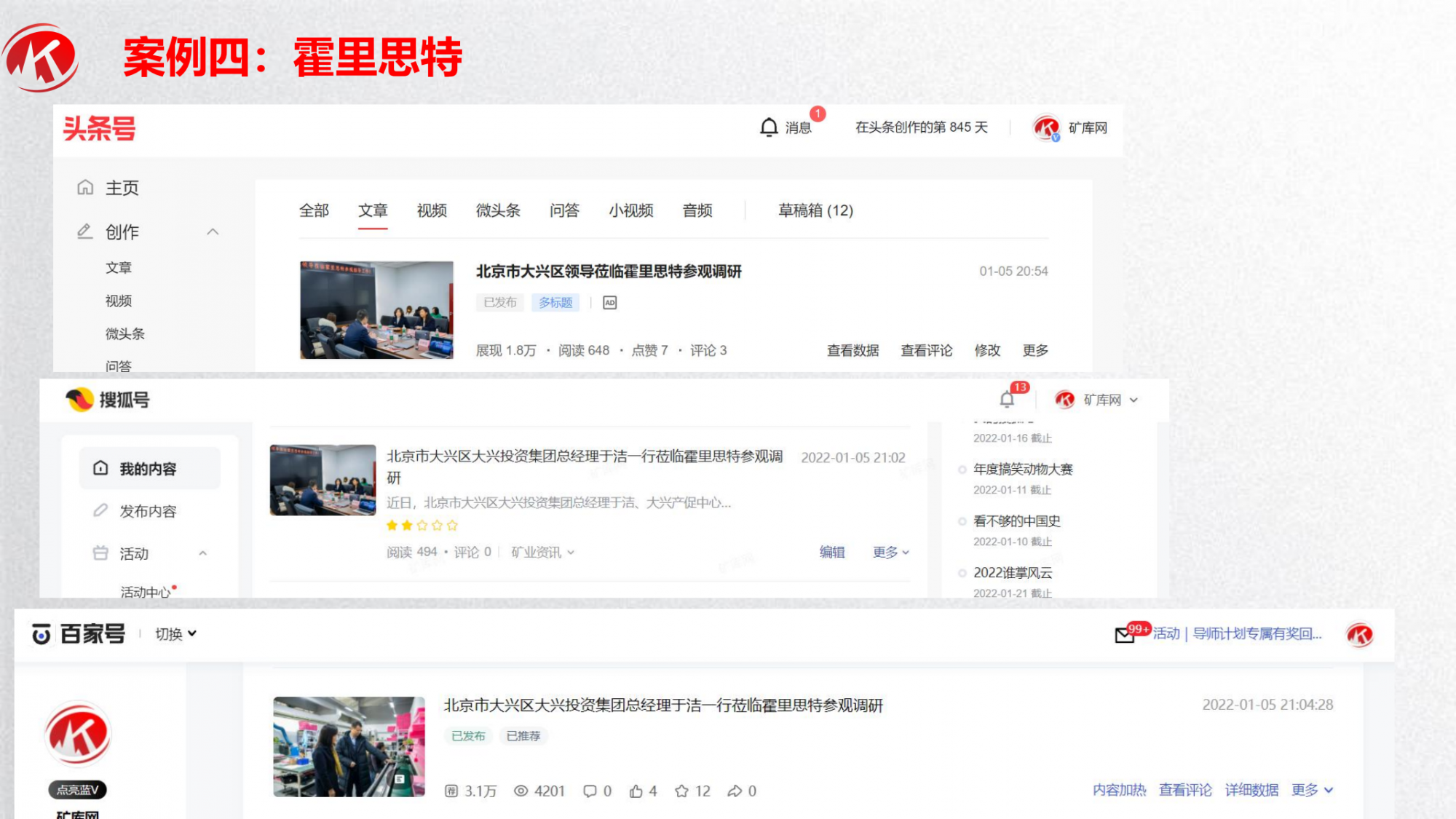This screenshot has width=1456, height=819.
Task: Switch to the 文章 tab
Action: click(x=373, y=210)
